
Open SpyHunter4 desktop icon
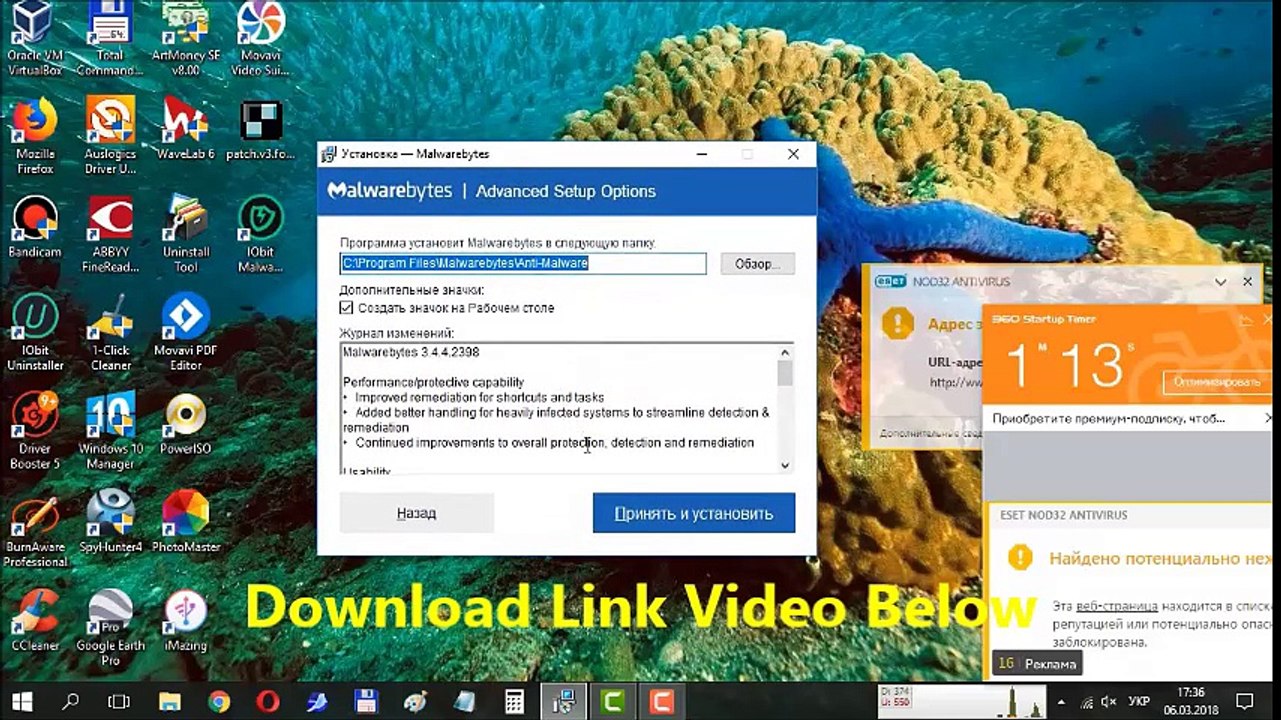pos(110,522)
